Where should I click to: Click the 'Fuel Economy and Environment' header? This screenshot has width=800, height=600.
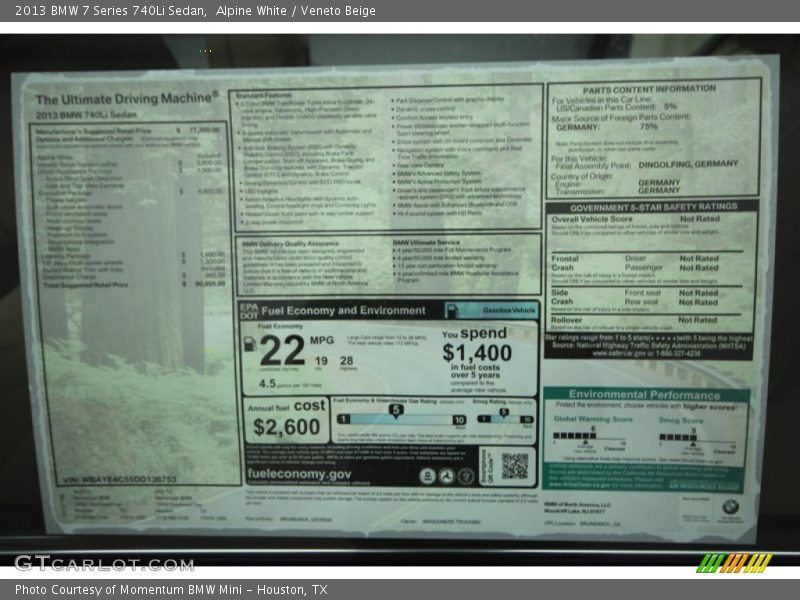[x=343, y=311]
